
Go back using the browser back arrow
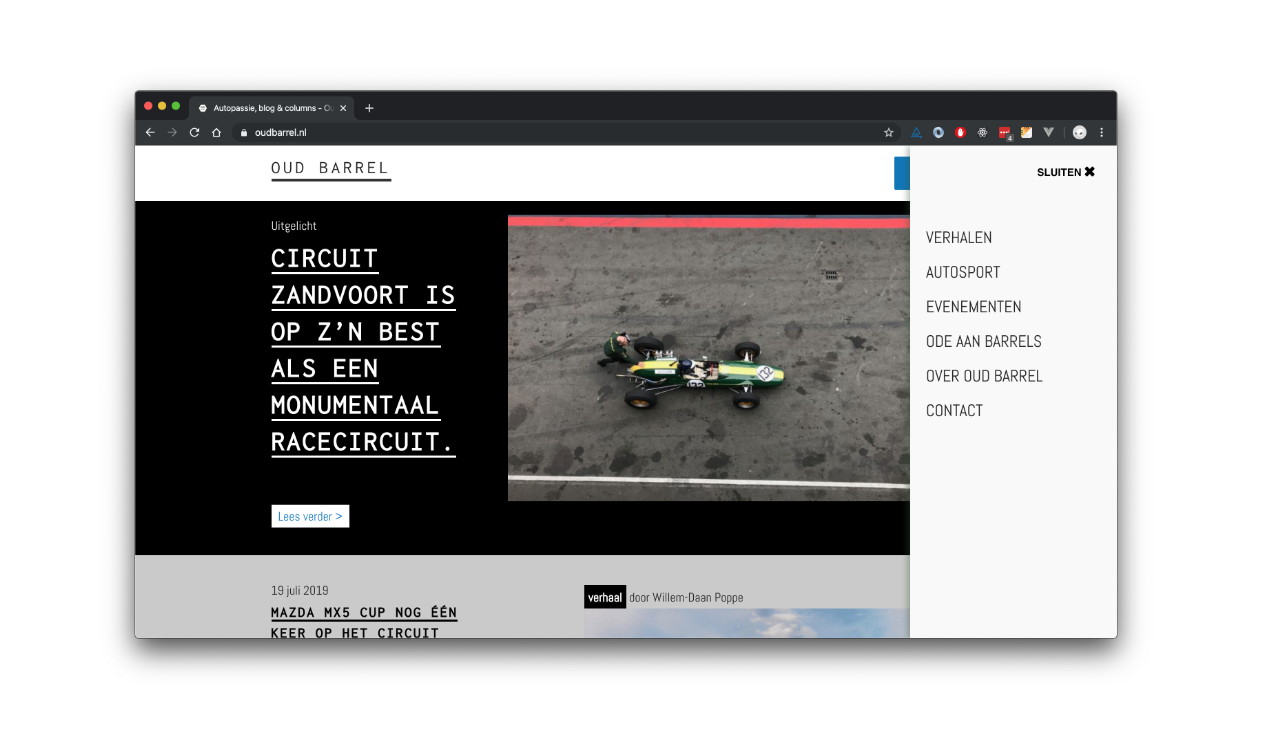(150, 132)
